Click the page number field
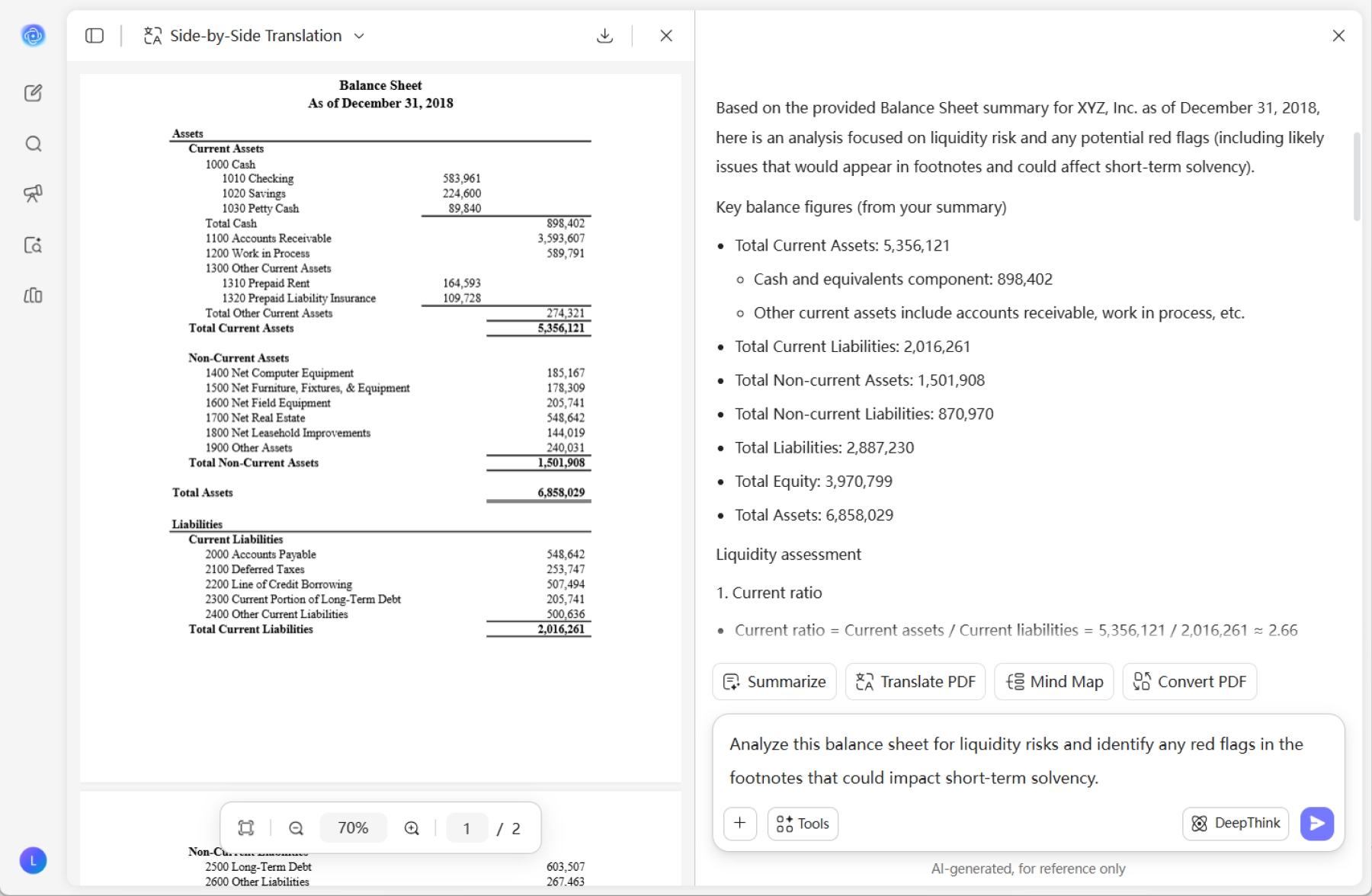 (466, 828)
